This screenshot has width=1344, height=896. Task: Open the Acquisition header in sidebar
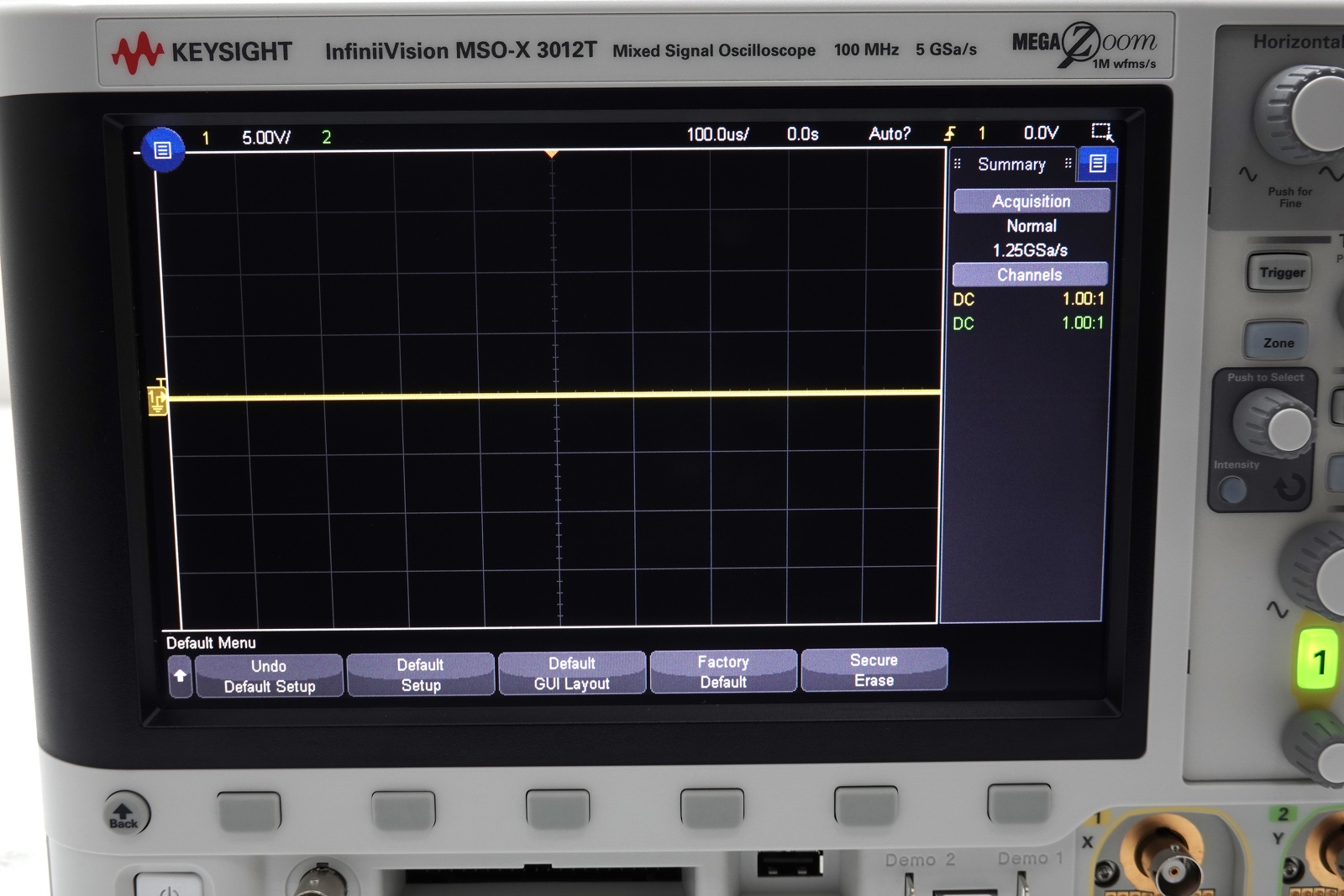tap(1032, 201)
